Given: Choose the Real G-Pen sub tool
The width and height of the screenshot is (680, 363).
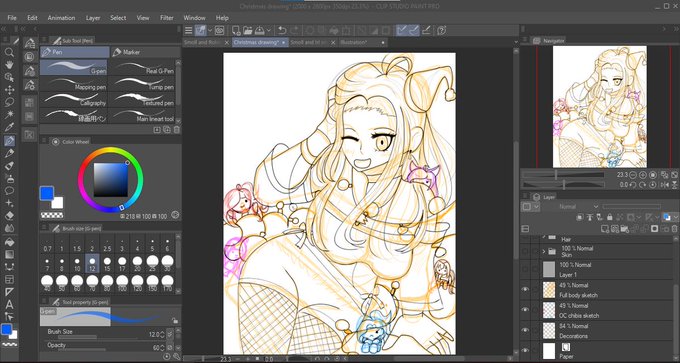Looking at the screenshot, I should (x=142, y=67).
